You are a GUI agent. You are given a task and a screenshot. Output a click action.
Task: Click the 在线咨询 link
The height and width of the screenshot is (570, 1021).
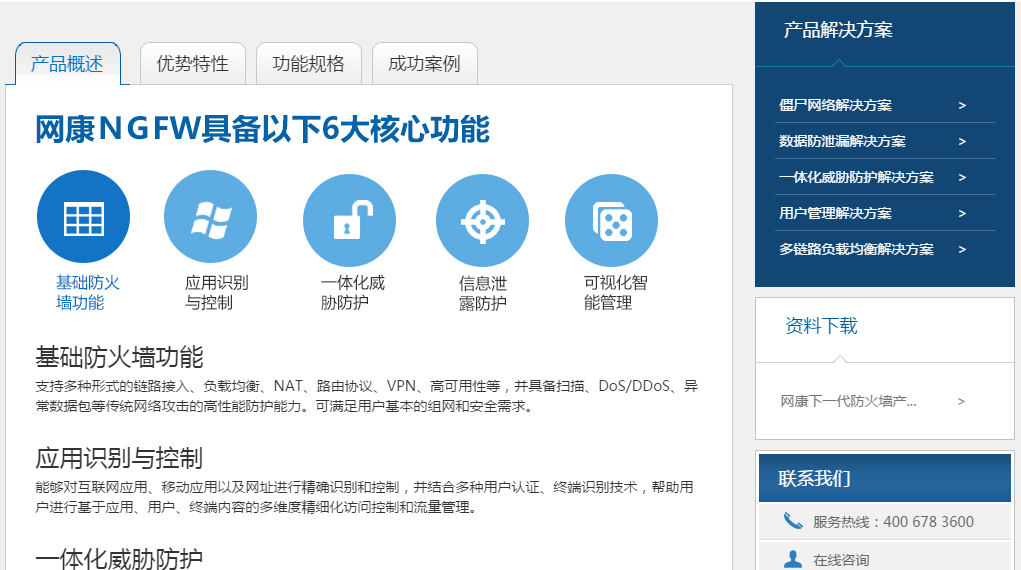841,560
